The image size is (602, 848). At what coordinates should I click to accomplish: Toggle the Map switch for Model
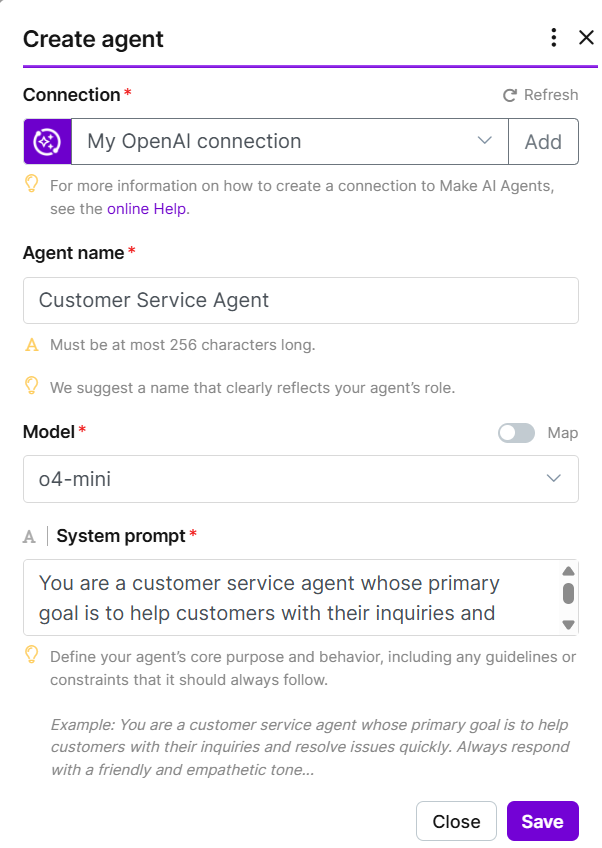coord(516,433)
